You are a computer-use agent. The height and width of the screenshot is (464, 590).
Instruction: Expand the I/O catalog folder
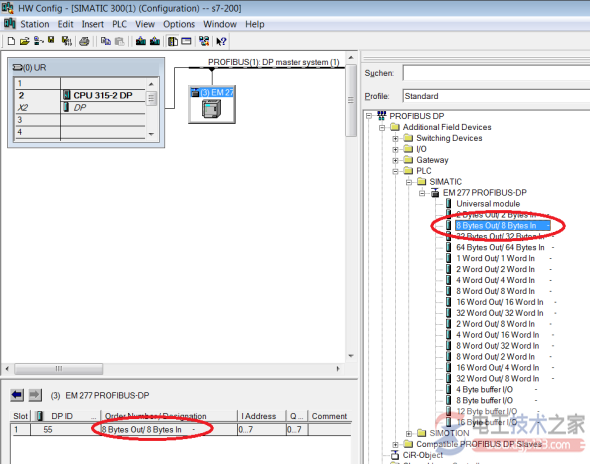[x=395, y=149]
